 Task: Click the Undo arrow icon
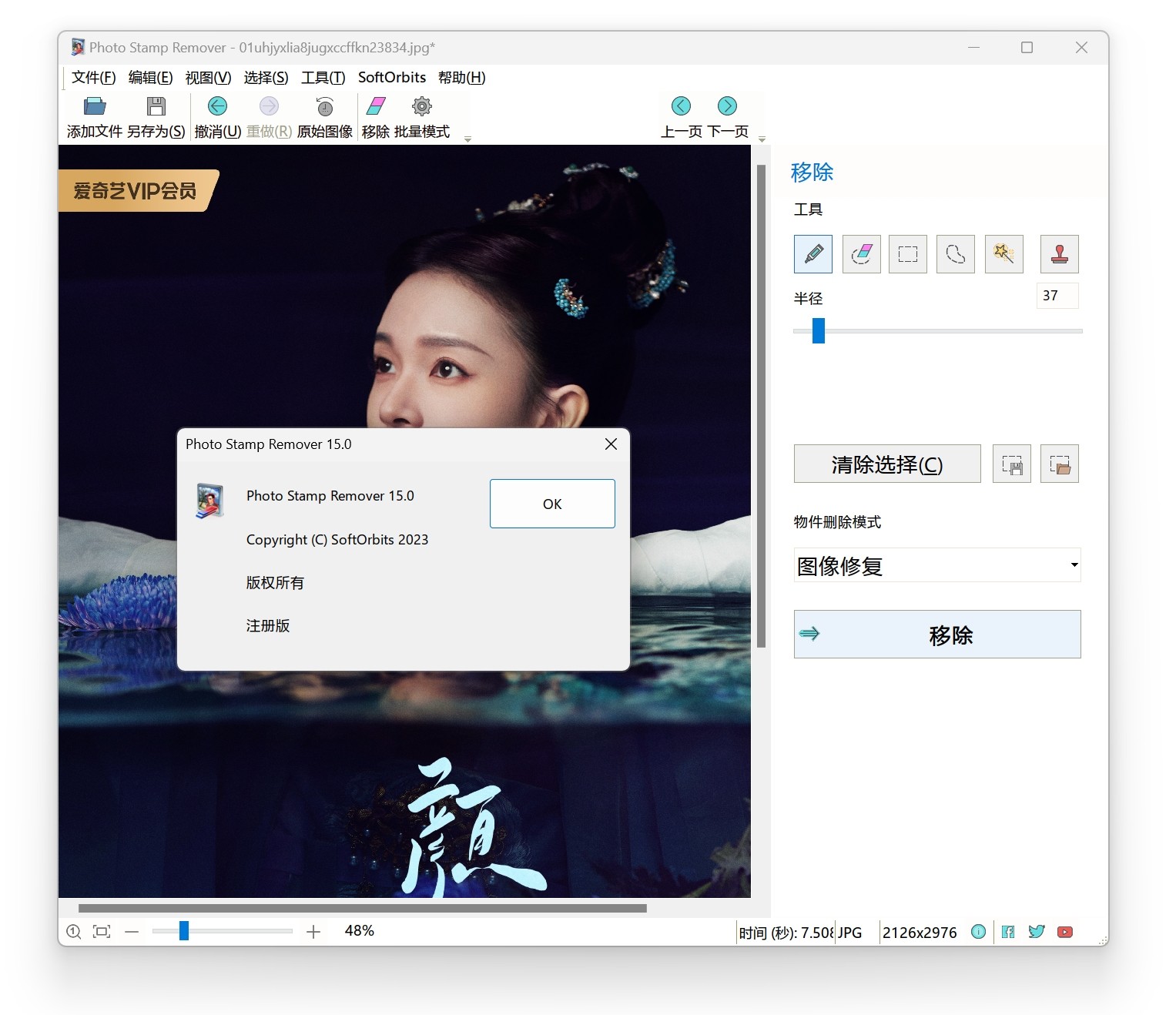[218, 106]
